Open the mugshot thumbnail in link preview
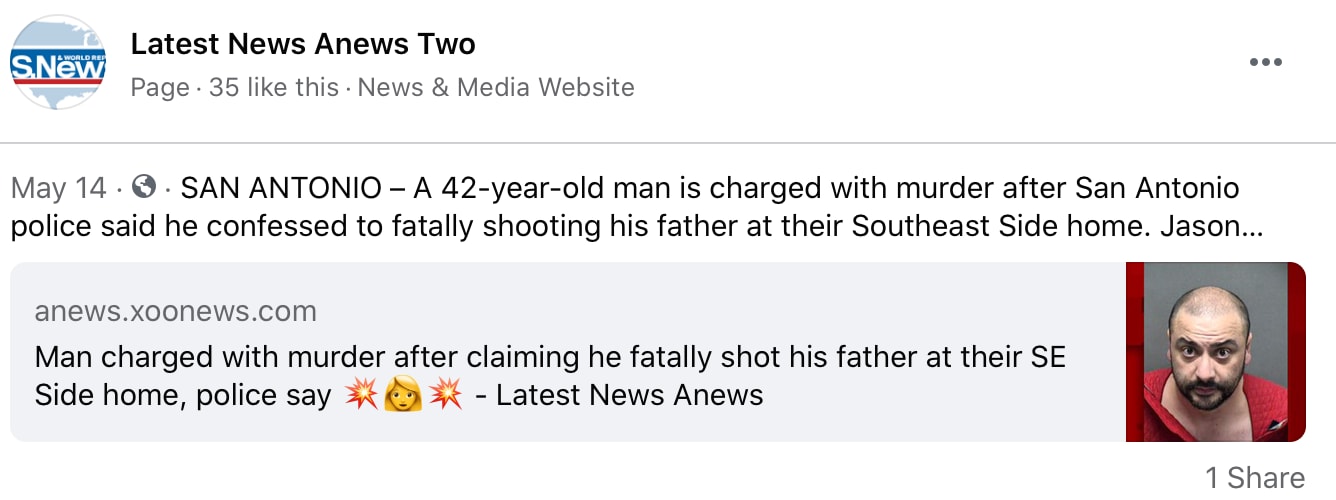The width and height of the screenshot is (1336, 500). click(x=1215, y=351)
